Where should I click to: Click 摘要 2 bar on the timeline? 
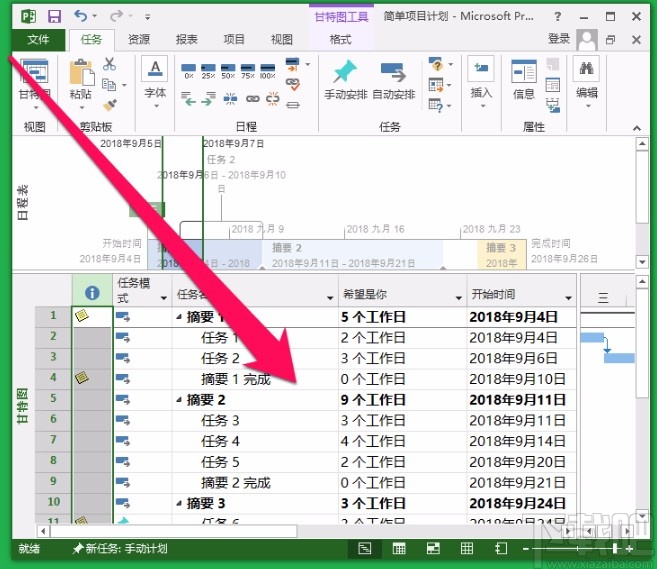click(352, 255)
